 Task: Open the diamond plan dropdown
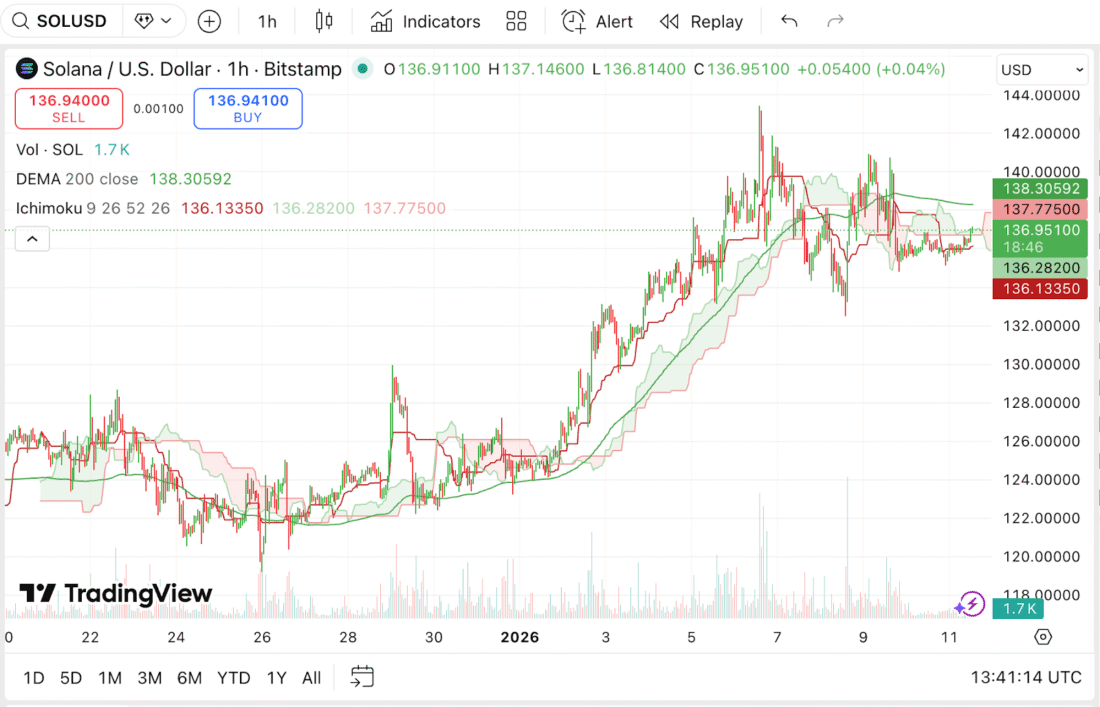pos(154,21)
